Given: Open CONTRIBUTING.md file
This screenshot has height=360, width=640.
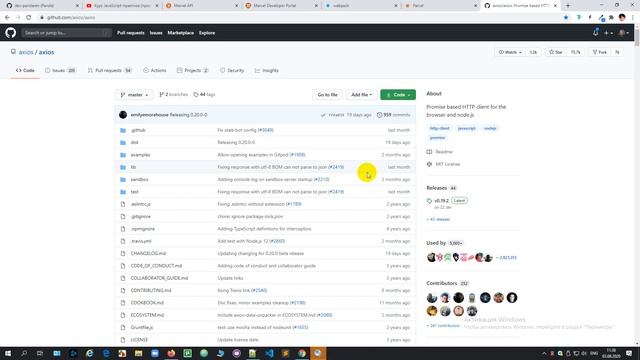Looking at the screenshot, I should click(x=151, y=291).
